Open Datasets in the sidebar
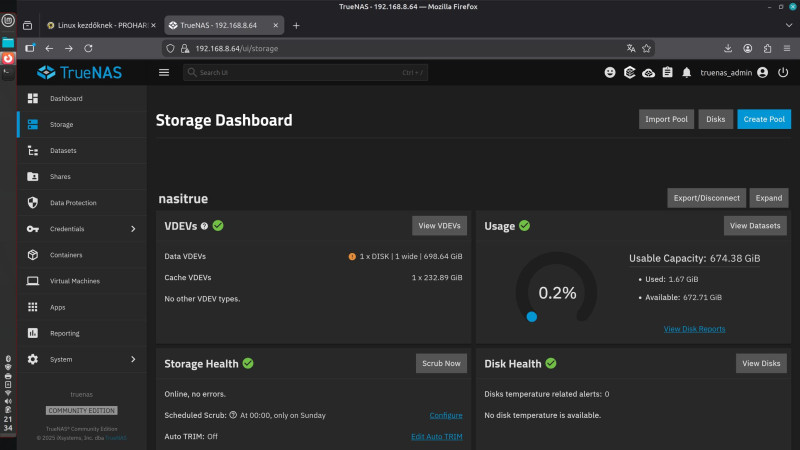The width and height of the screenshot is (800, 450). [62, 151]
